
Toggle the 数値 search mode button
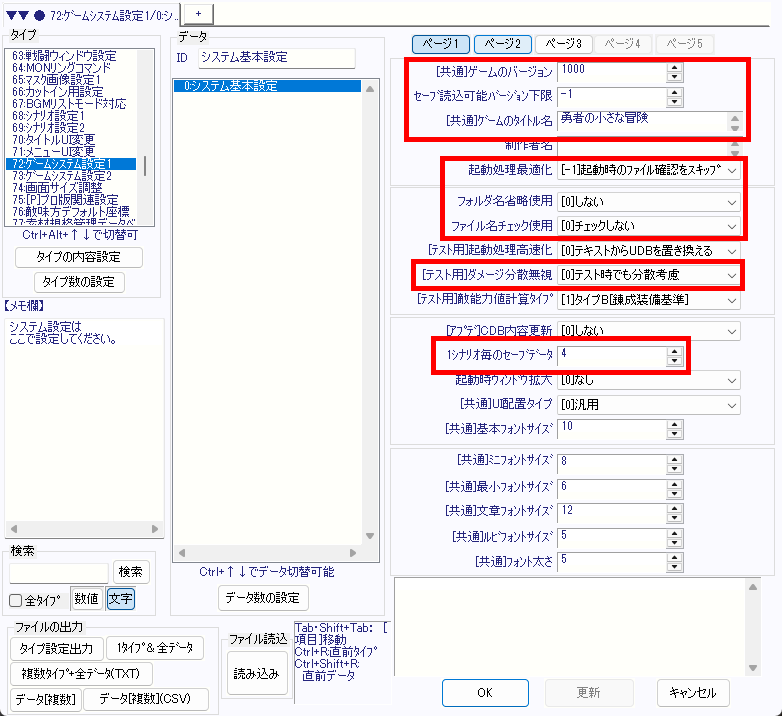86,599
